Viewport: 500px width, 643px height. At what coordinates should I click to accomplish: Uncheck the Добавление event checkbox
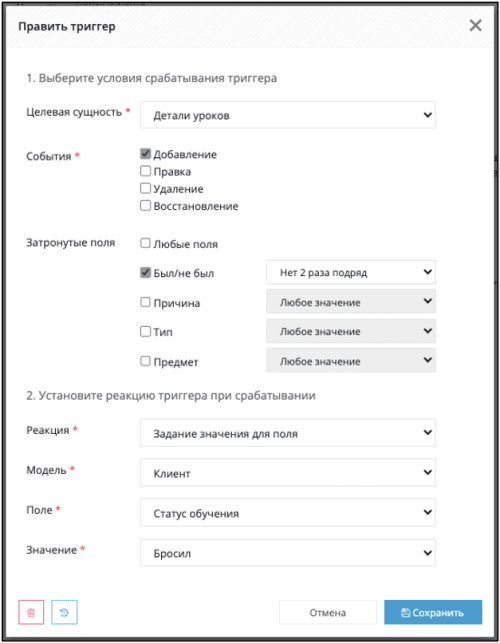(145, 154)
